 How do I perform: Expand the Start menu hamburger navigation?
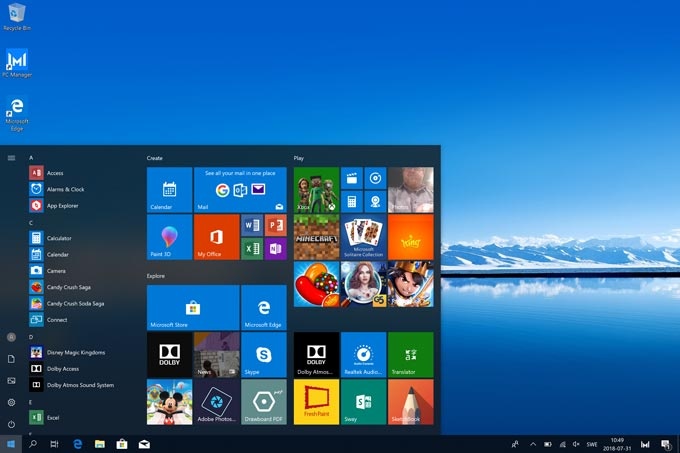(x=11, y=157)
